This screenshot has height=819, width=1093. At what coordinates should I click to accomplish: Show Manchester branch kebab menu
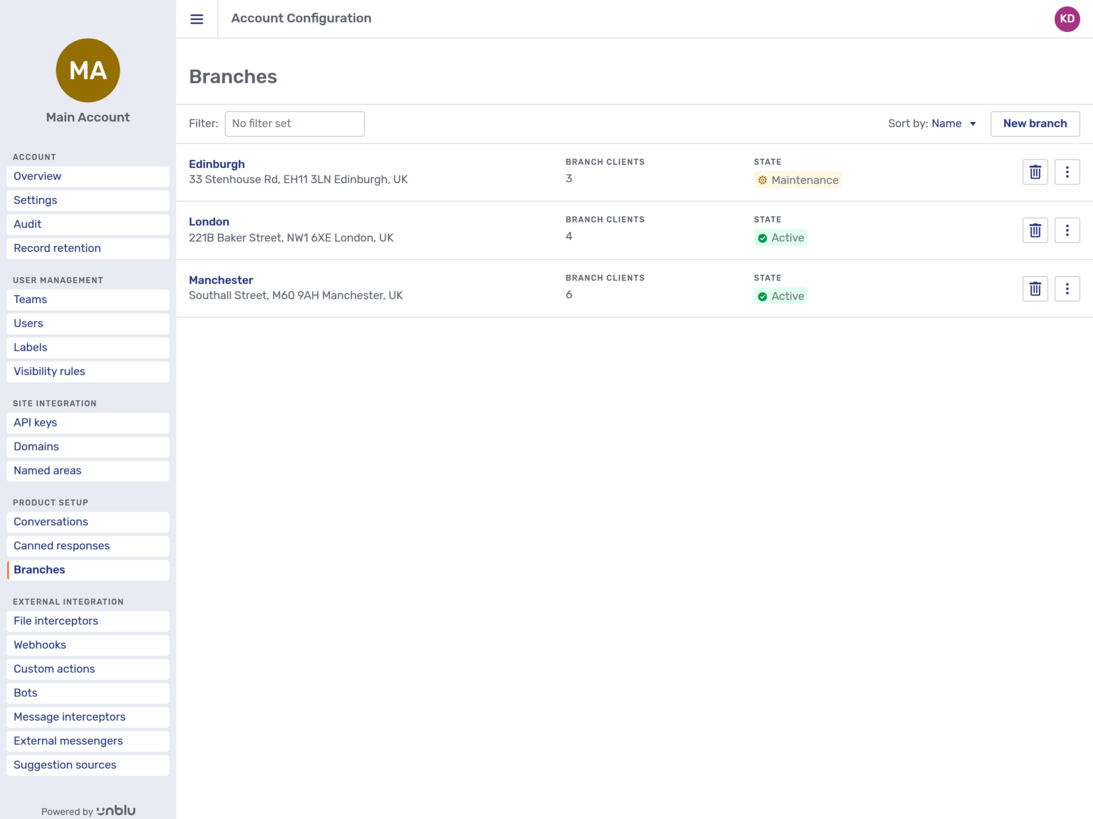[x=1067, y=289]
